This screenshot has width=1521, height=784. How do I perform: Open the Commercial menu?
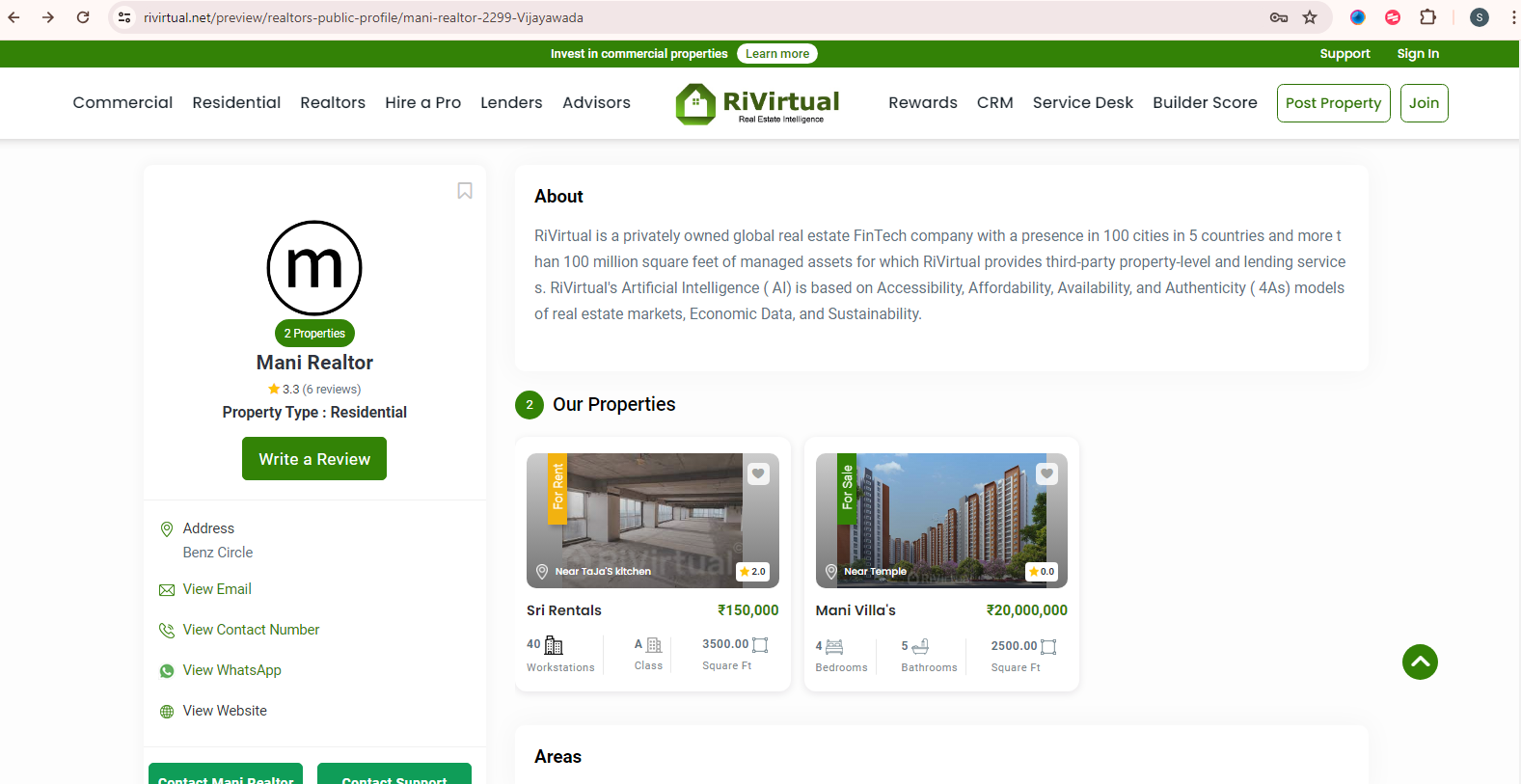pos(122,102)
